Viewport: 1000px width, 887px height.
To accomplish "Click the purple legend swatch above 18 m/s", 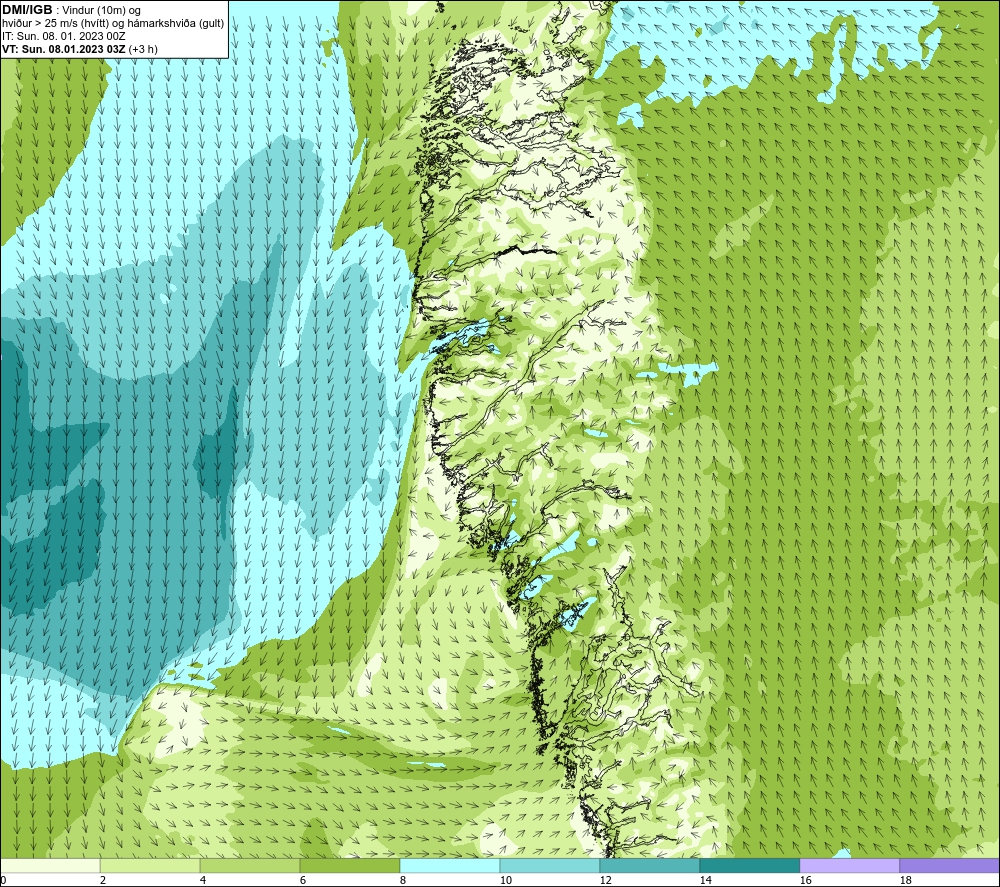I will (949, 865).
